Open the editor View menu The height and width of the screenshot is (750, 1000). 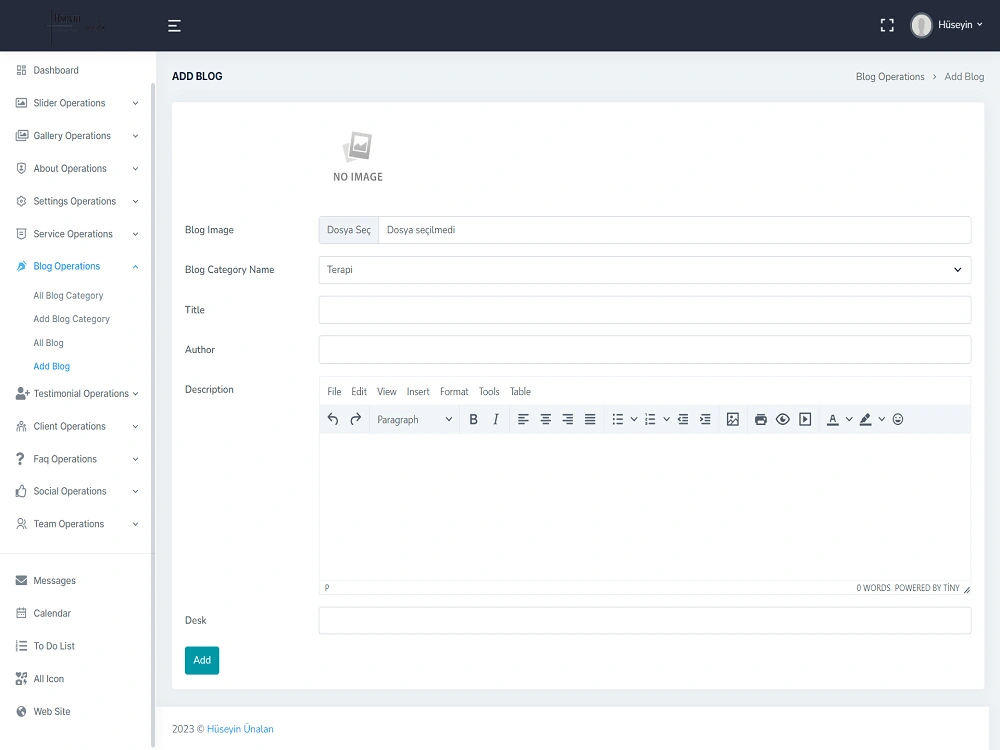click(x=386, y=392)
